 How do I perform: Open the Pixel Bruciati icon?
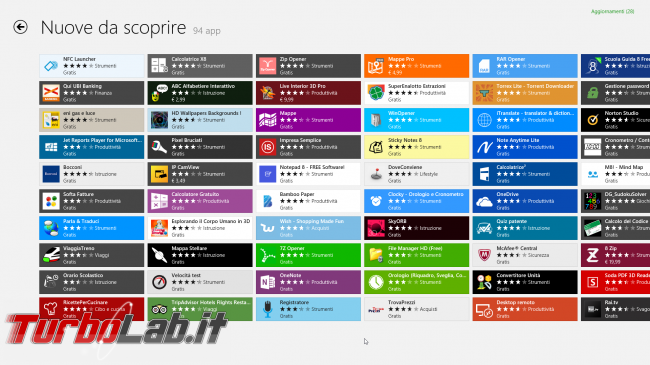tap(159, 147)
